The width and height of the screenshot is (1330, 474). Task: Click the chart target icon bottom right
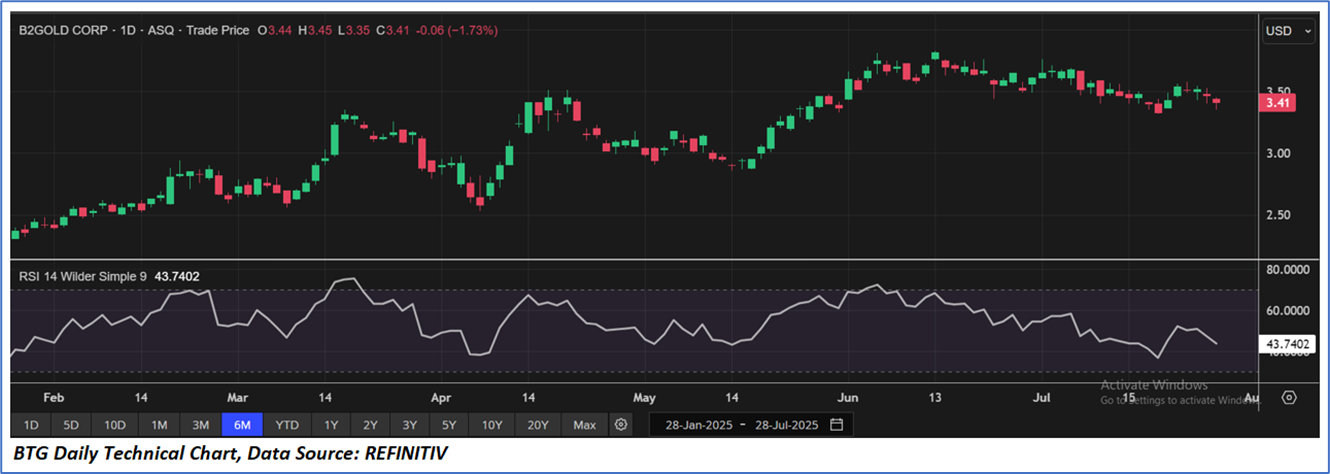pyautogui.click(x=1289, y=397)
